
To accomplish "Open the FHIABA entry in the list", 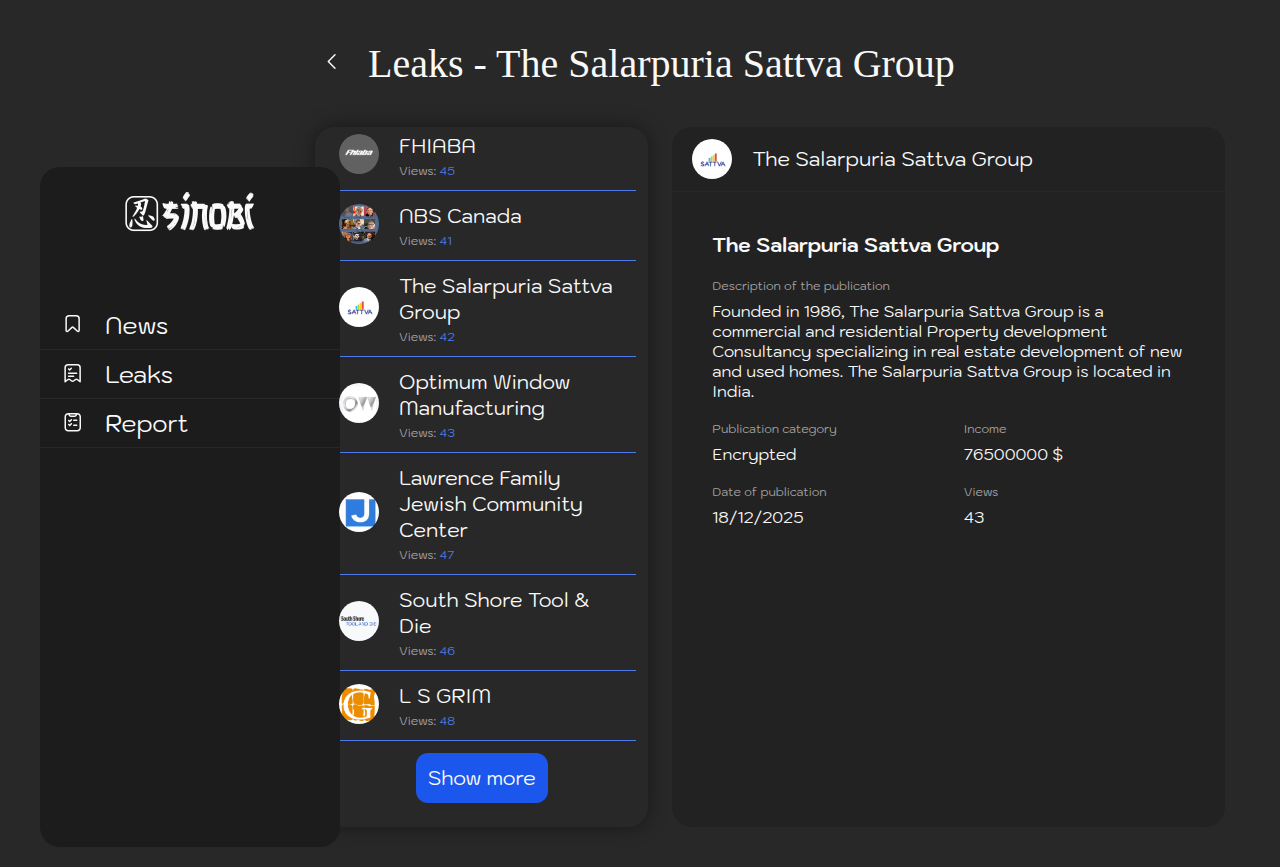I will 437,147.
